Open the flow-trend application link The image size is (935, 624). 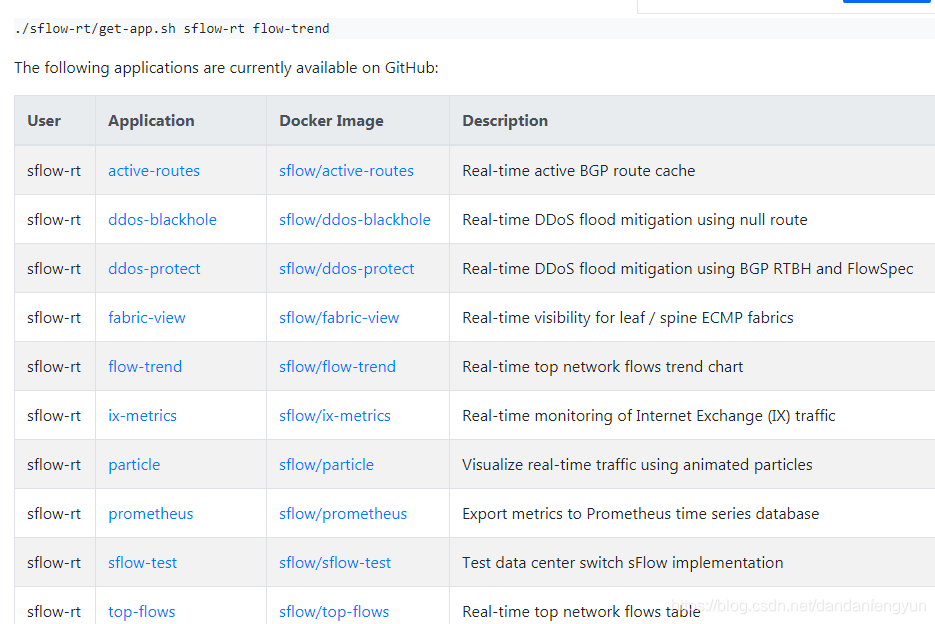(144, 366)
